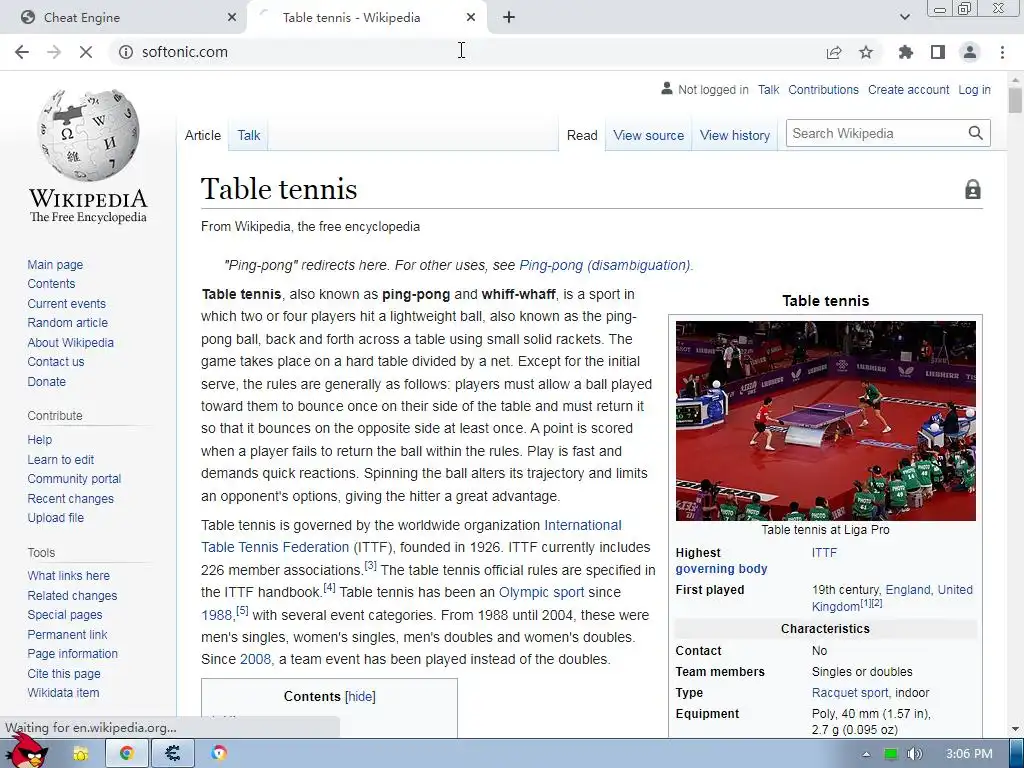
Task: Switch to Chrome in the taskbar
Action: (127, 754)
